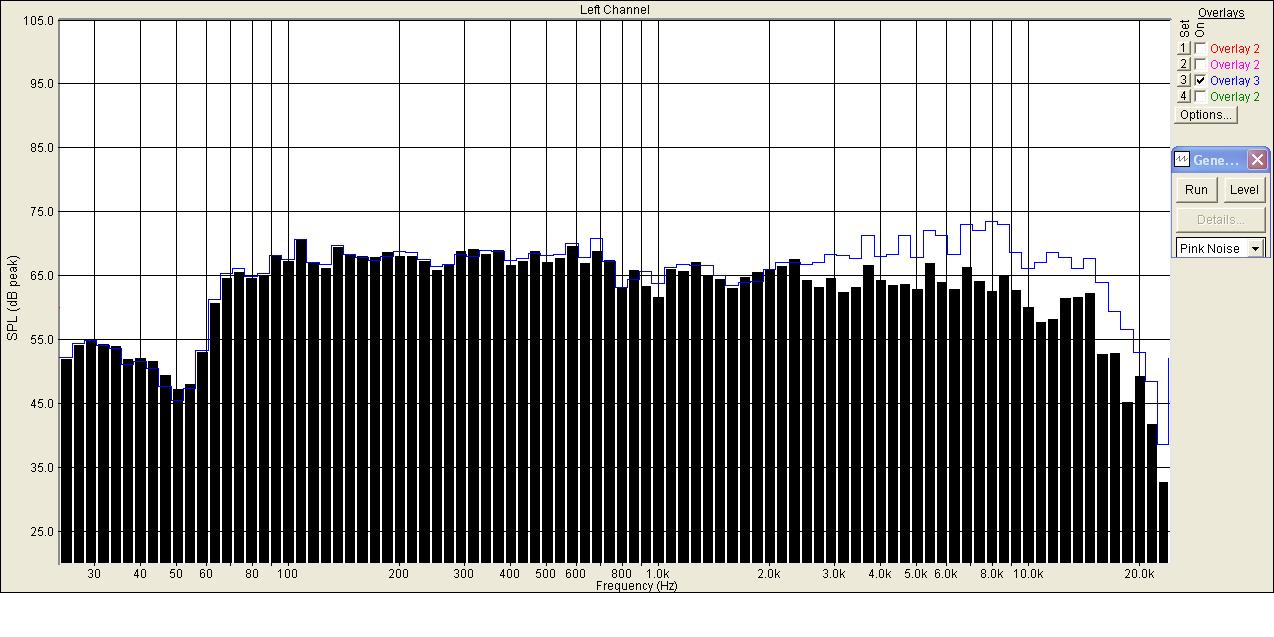Click the Generator window title bar text
The image size is (1274, 637).
(1216, 160)
